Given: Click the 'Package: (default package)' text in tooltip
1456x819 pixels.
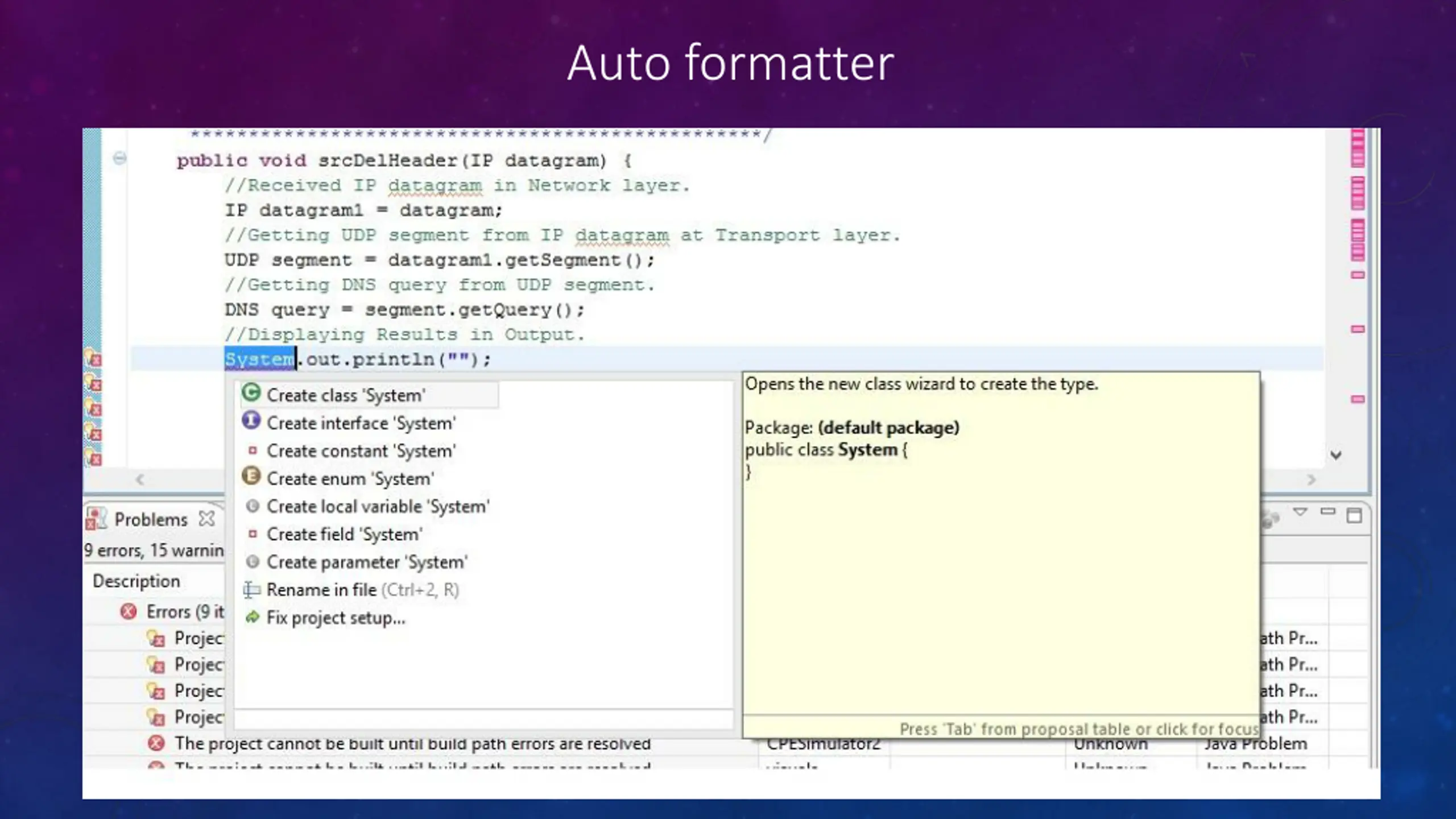Looking at the screenshot, I should click(852, 428).
